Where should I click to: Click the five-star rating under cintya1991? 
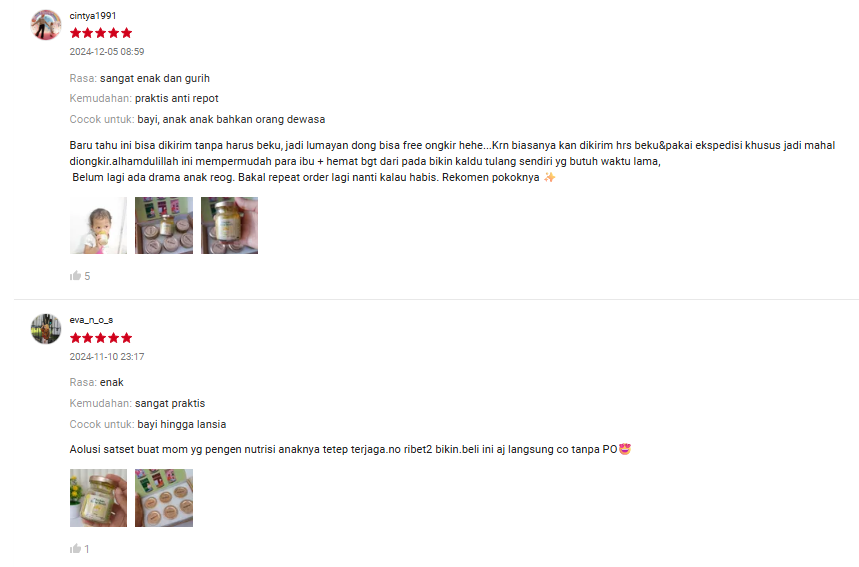point(101,33)
